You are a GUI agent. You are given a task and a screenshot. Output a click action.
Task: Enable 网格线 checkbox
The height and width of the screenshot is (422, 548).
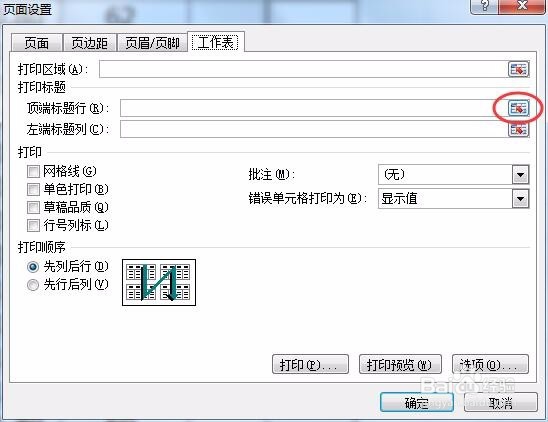[x=33, y=171]
